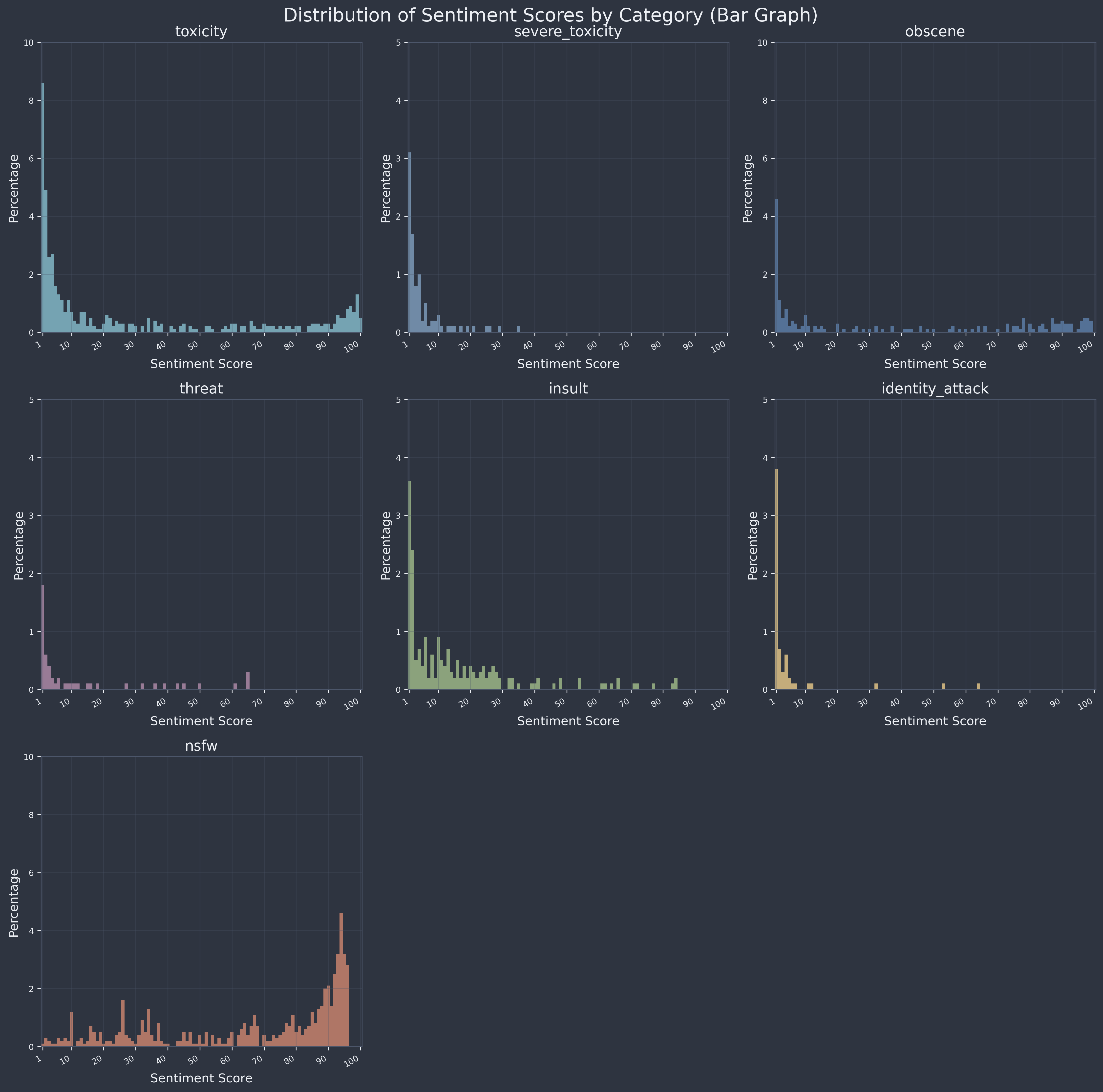The height and width of the screenshot is (1092, 1103).
Task: Select the 'insult' chart title
Action: pyautogui.click(x=568, y=389)
